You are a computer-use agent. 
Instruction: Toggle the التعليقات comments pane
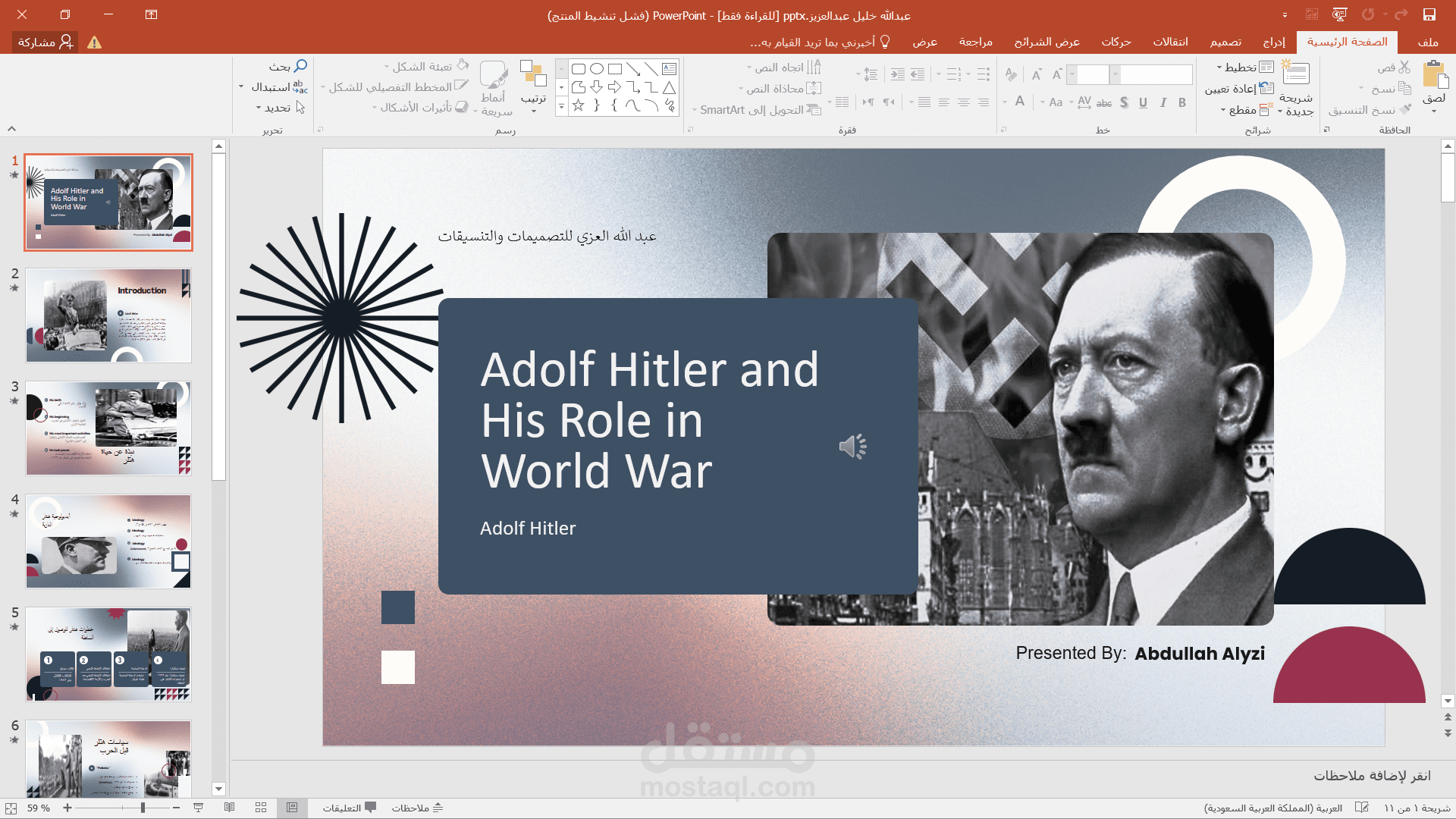350,808
